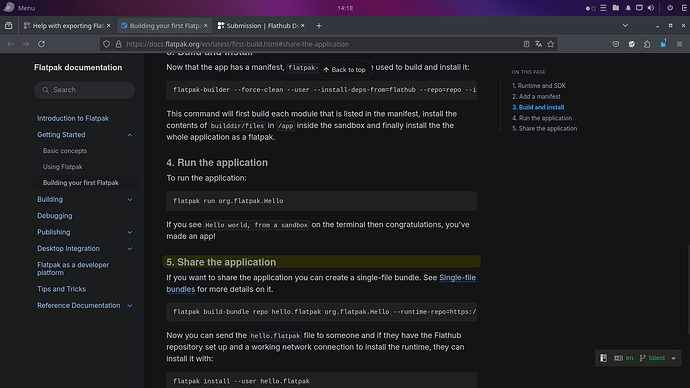
Task: Go back to the previous page
Action: click(10, 44)
